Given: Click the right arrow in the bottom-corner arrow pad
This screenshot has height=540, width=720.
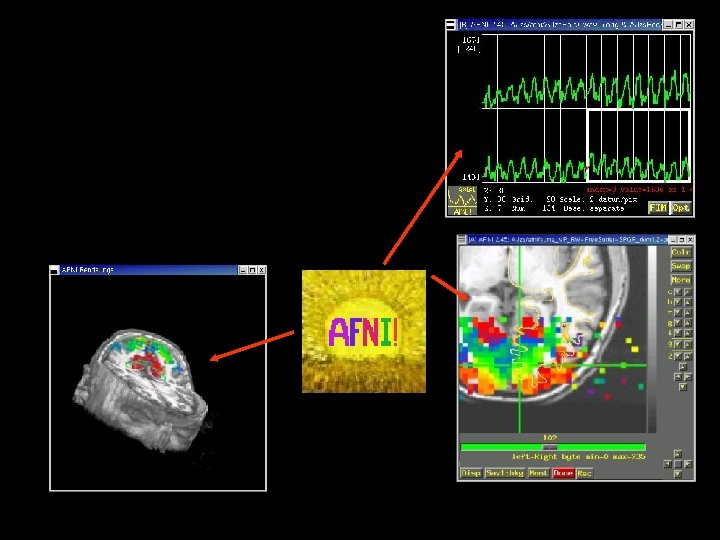Looking at the screenshot, I should [x=687, y=464].
